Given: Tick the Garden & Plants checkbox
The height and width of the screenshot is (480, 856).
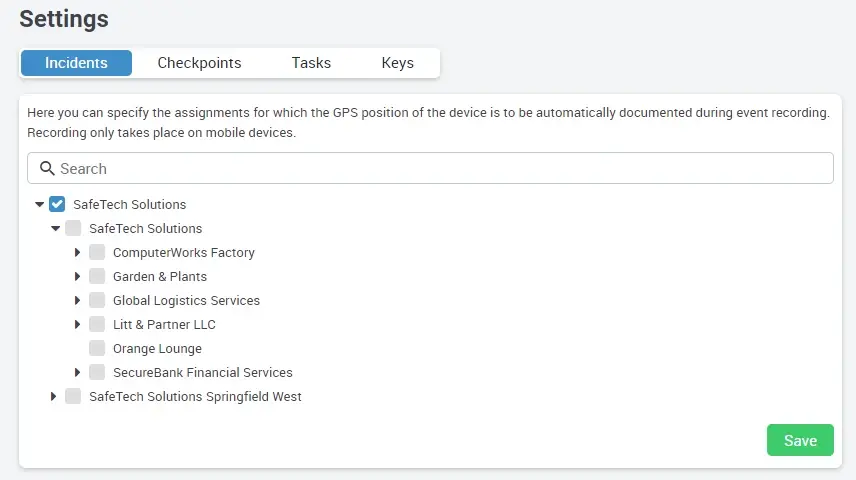Looking at the screenshot, I should pos(97,276).
